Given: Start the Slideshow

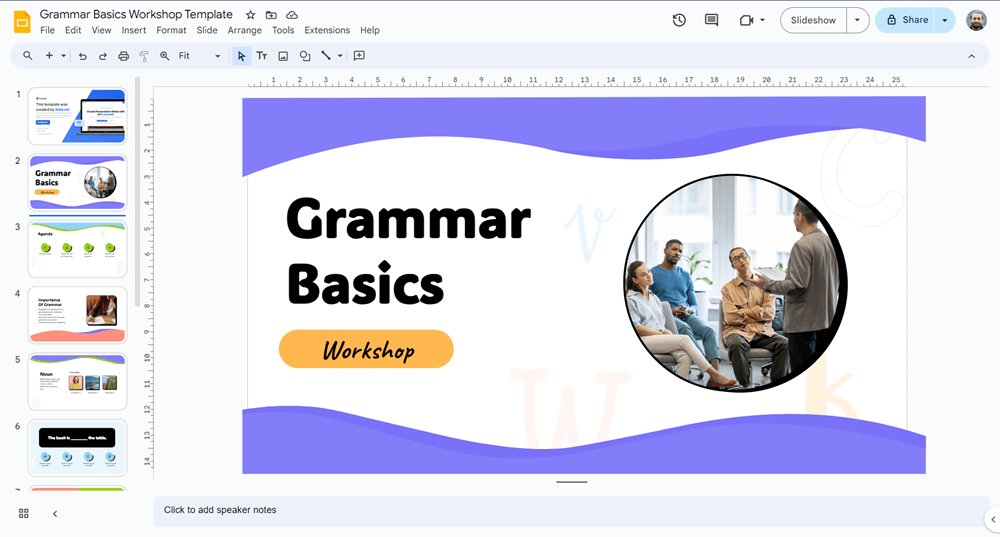Looking at the screenshot, I should (x=812, y=20).
